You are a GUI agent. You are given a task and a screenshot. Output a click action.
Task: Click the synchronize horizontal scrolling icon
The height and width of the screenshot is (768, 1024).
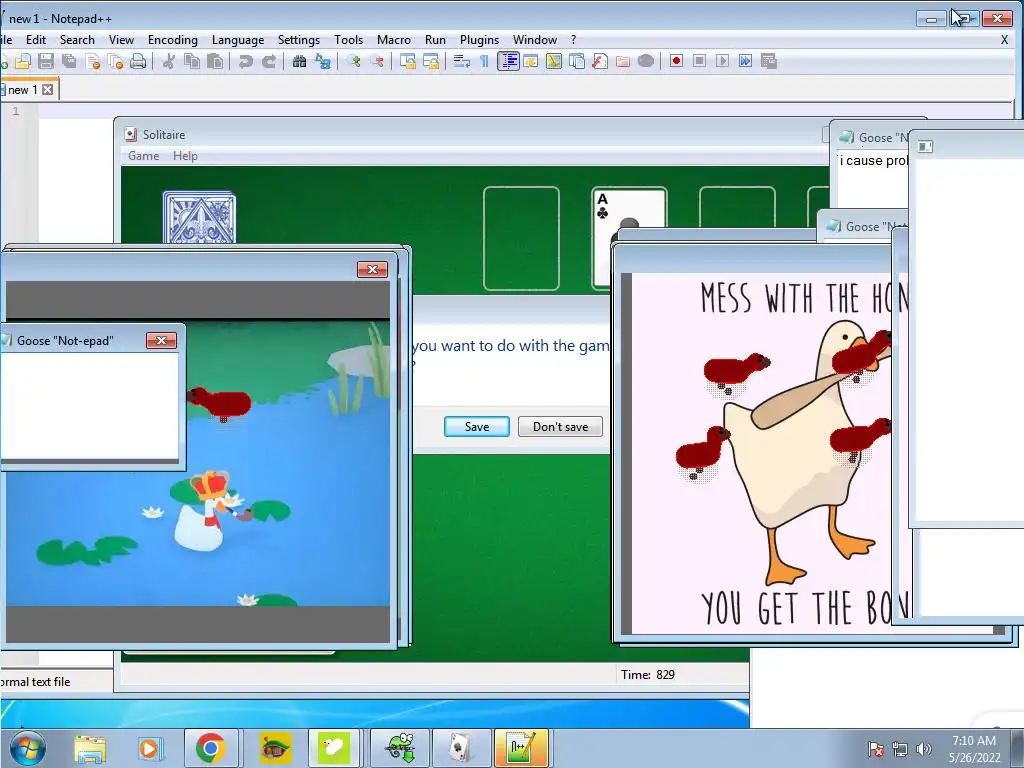pyautogui.click(x=431, y=61)
